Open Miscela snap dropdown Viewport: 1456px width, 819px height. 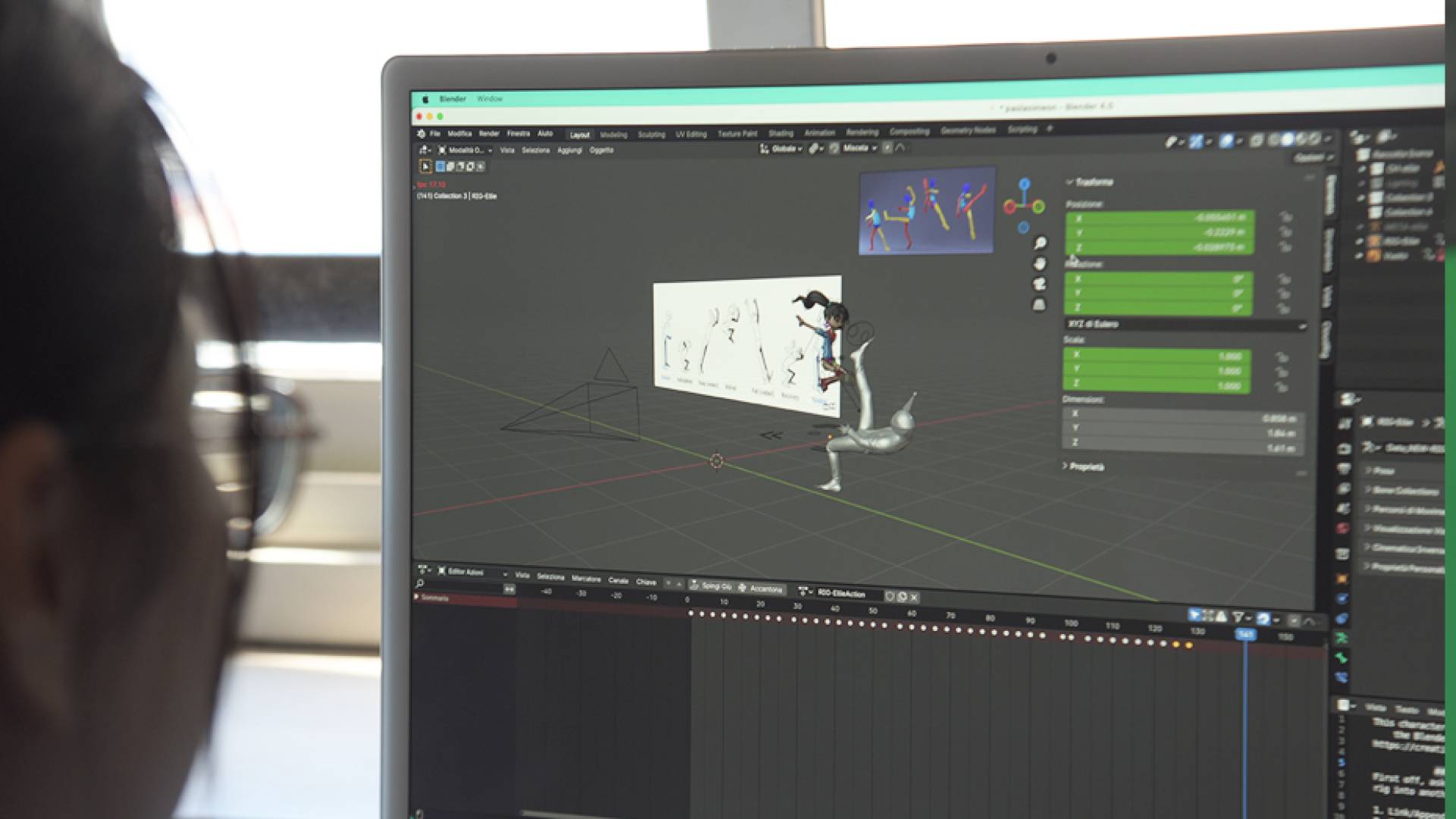tap(859, 148)
